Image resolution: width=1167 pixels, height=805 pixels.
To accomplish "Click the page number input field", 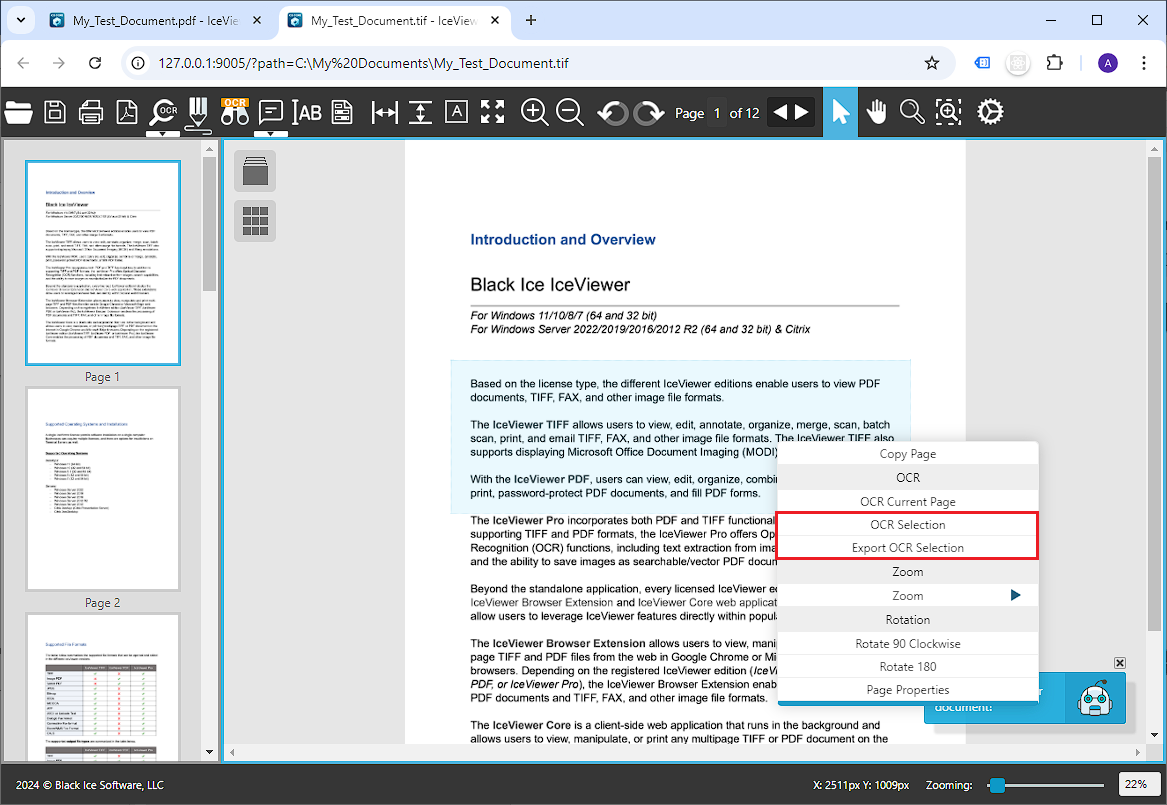I will point(717,113).
